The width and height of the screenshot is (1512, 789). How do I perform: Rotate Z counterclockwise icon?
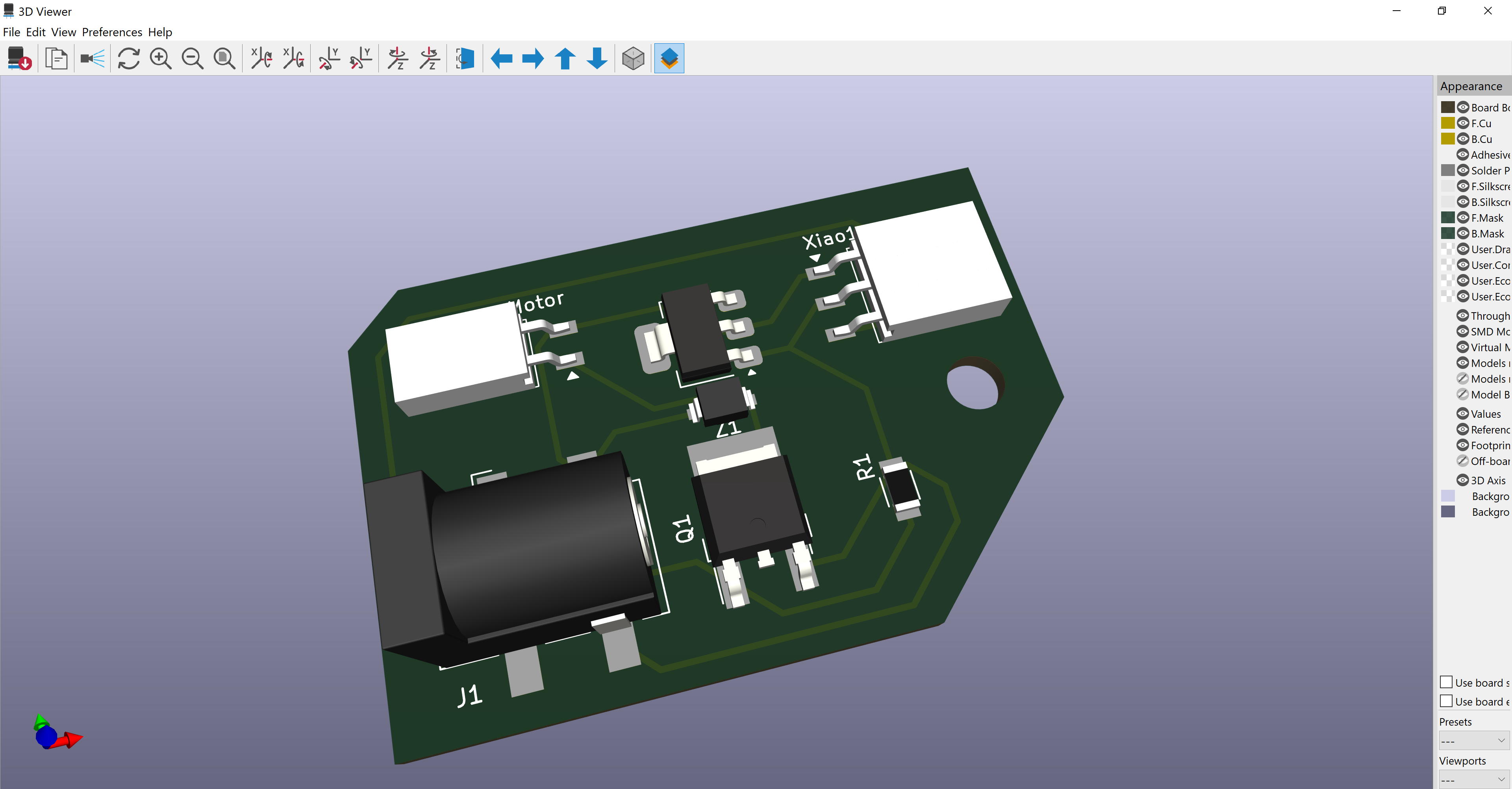[x=430, y=58]
